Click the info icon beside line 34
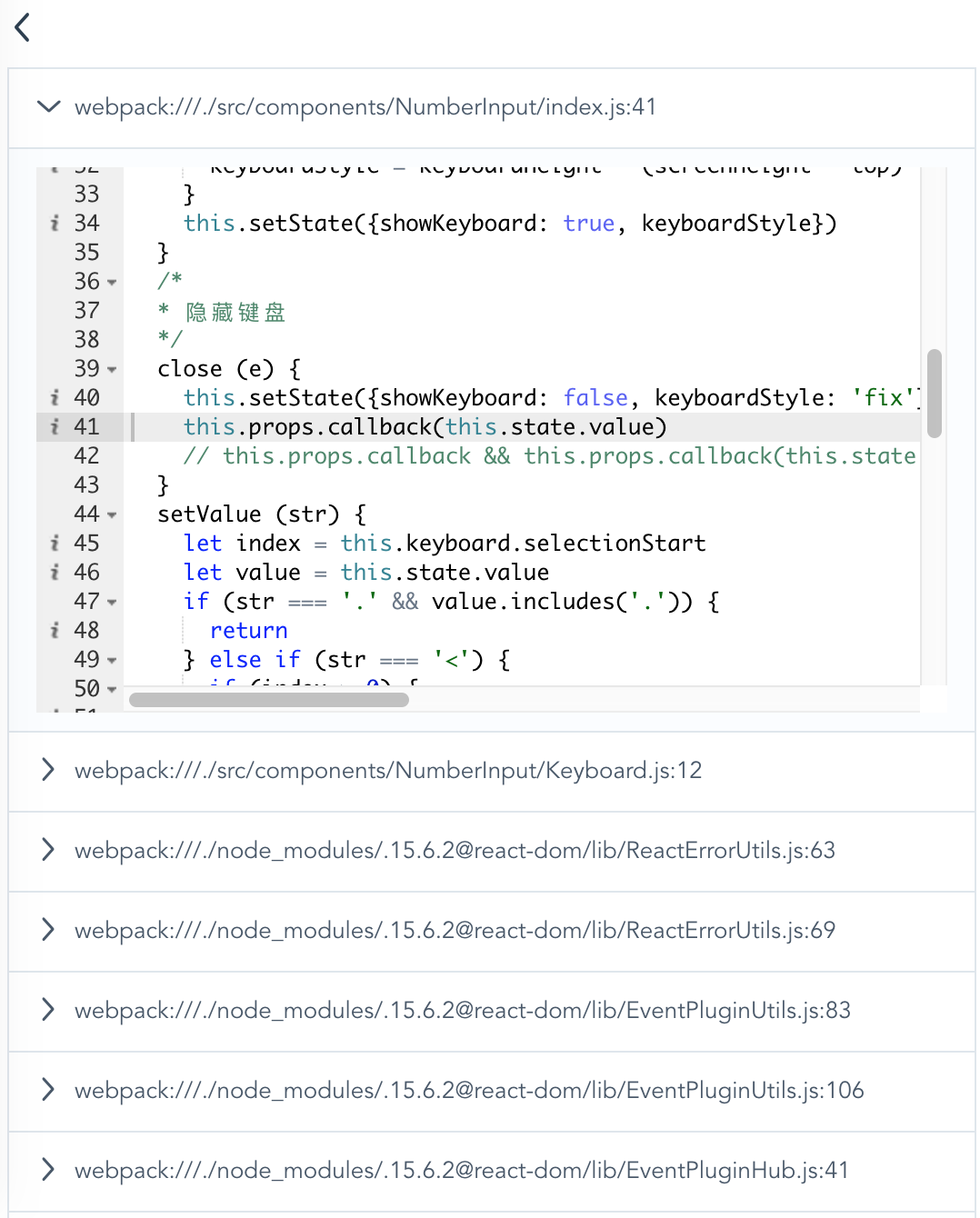 click(55, 223)
